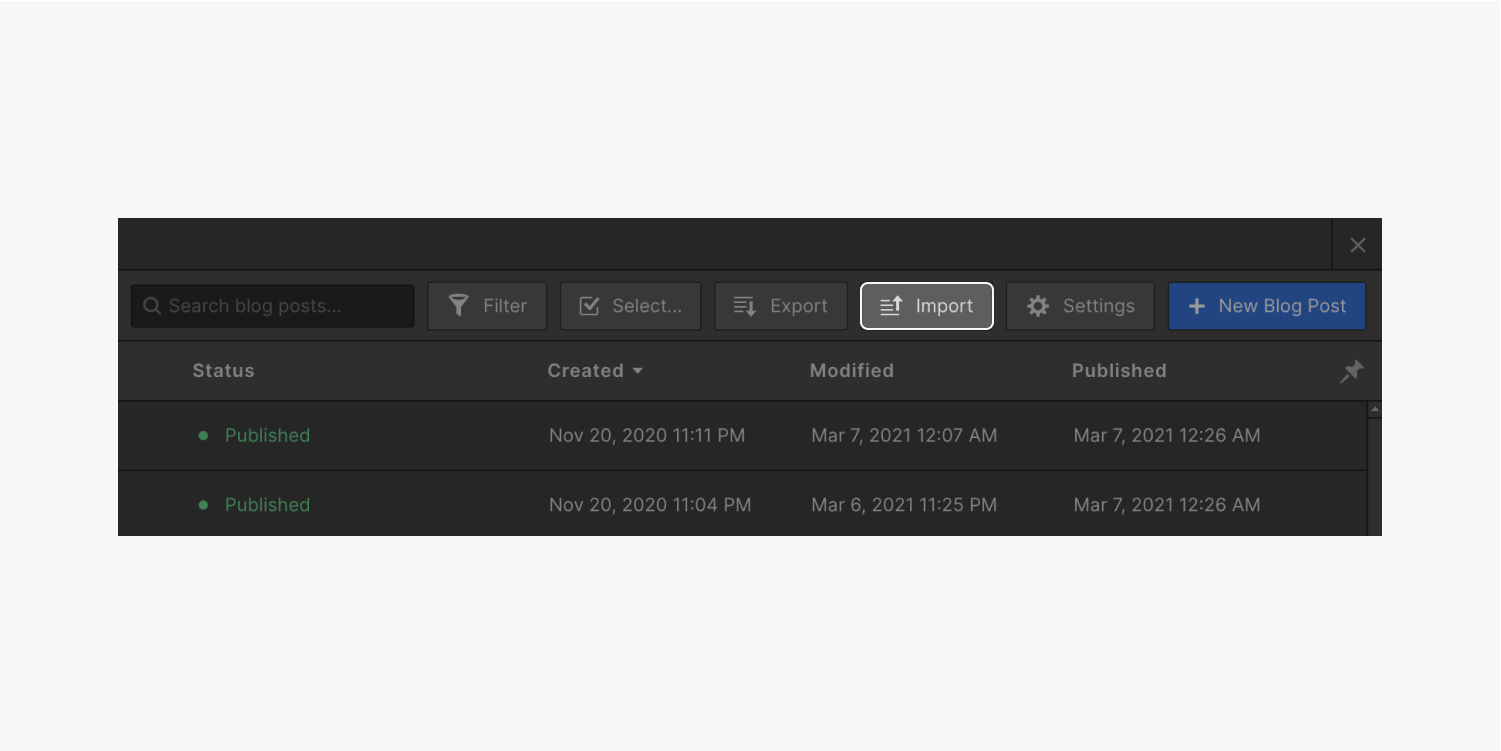
Task: Click the pin columns icon
Action: point(1351,372)
